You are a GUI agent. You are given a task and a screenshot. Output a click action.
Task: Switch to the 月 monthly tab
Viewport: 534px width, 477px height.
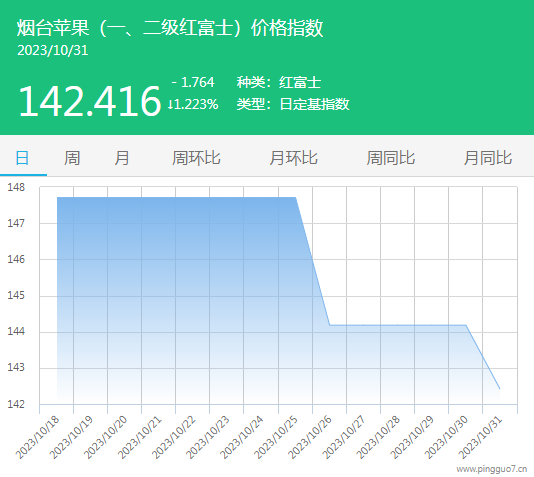pyautogui.click(x=122, y=158)
